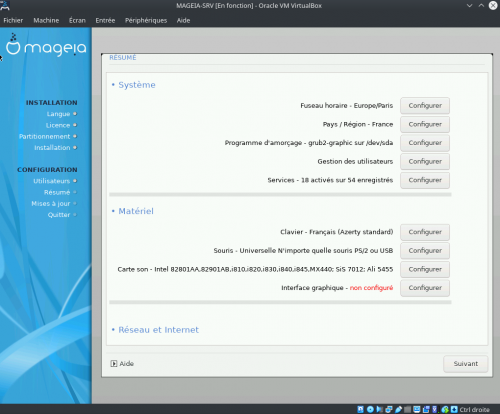Configure the non configuré Interface graphique

pyautogui.click(x=425, y=288)
